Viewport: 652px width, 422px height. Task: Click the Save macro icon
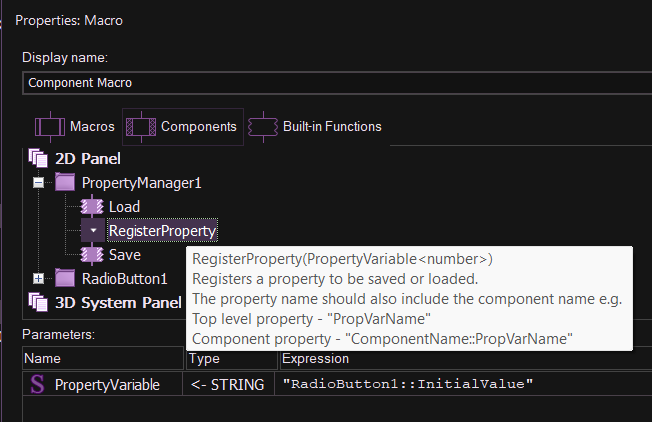pos(92,255)
